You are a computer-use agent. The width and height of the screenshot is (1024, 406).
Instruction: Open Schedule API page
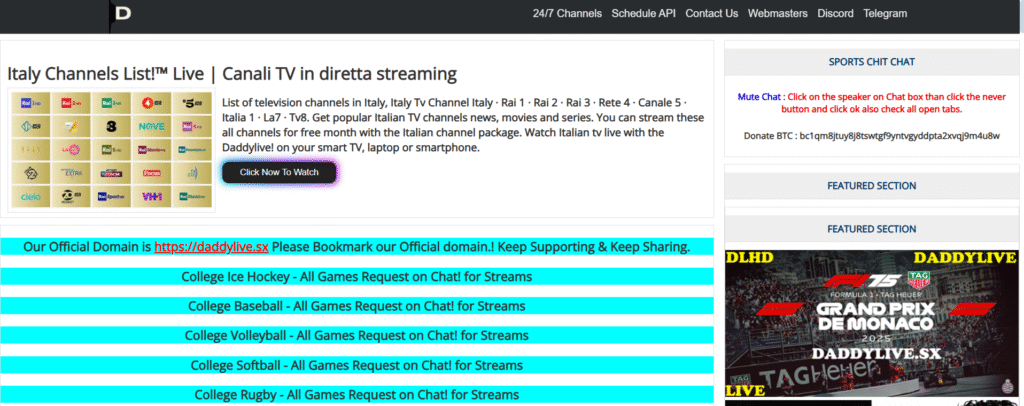click(x=643, y=13)
